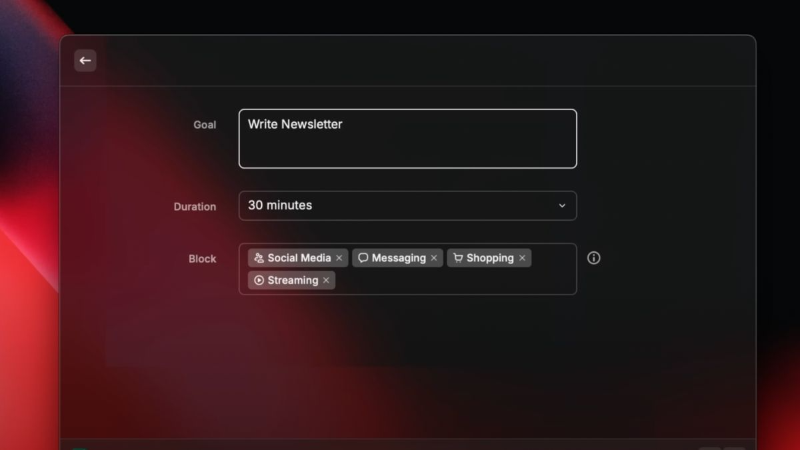This screenshot has width=800, height=450.
Task: Click the Shopping cart icon
Action: (458, 258)
